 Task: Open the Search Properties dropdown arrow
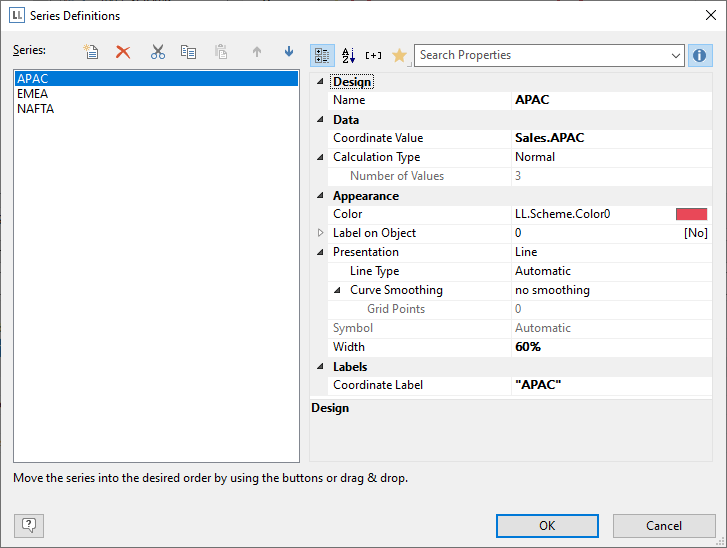(x=676, y=56)
